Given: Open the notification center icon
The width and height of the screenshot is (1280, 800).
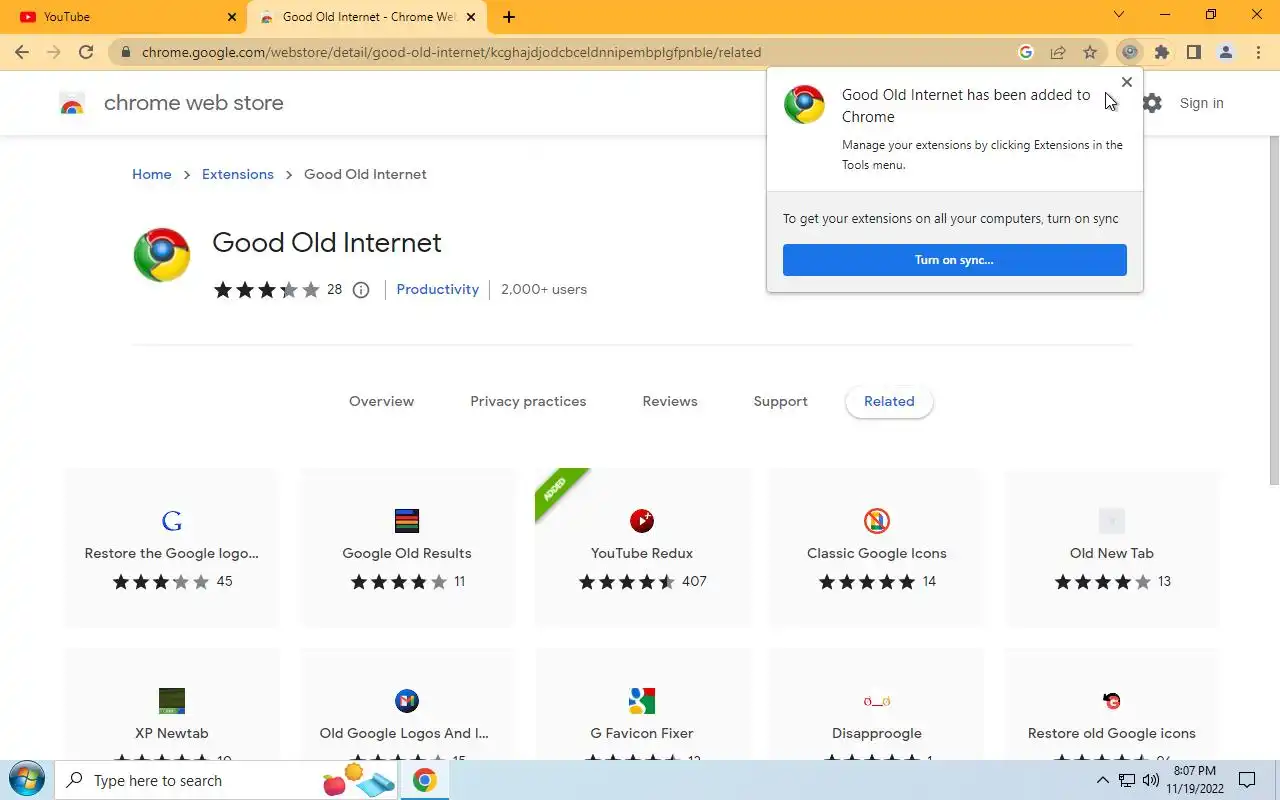Looking at the screenshot, I should point(1247,780).
